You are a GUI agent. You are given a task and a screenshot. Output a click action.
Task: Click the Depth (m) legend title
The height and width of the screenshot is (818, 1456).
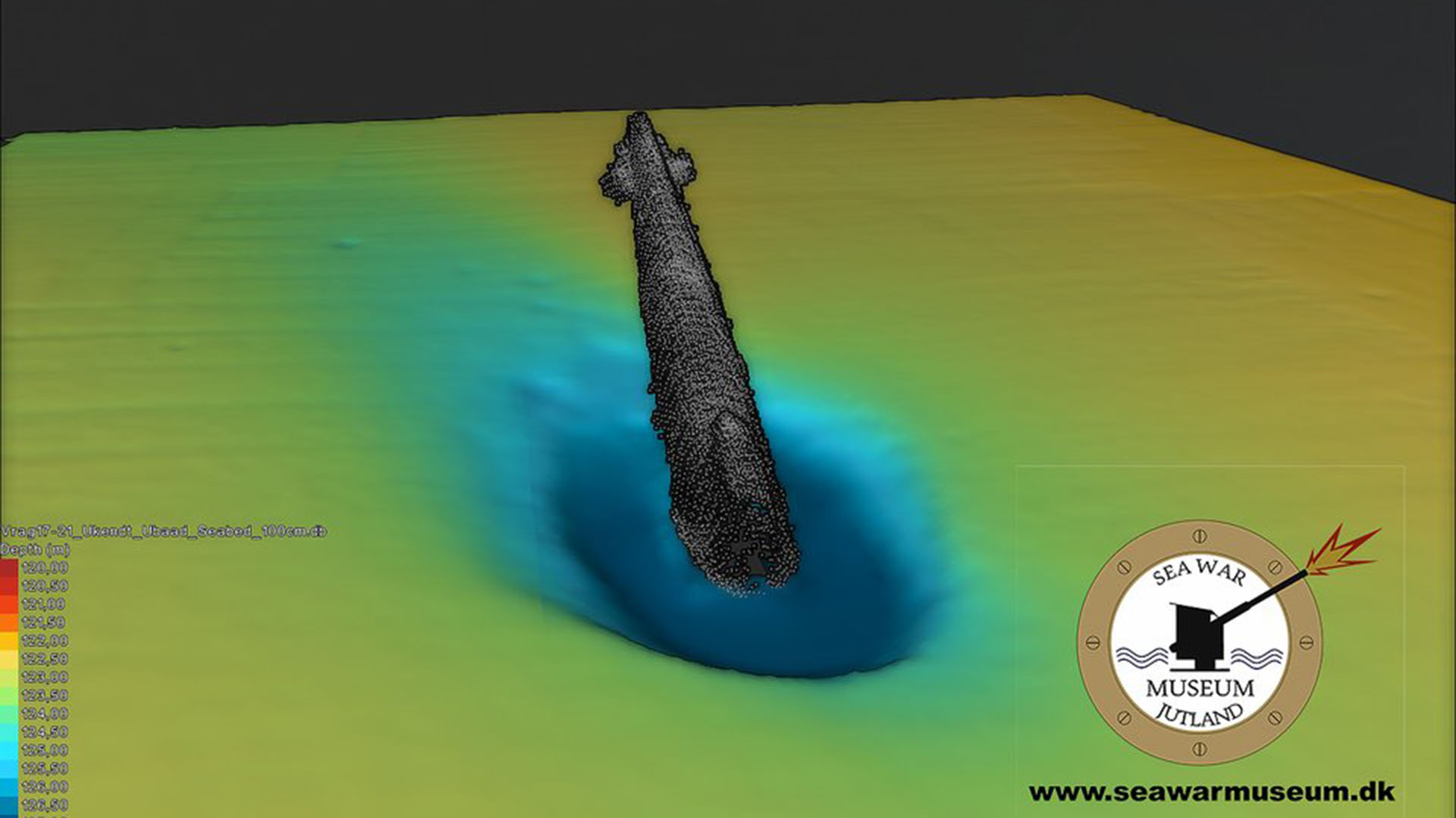pos(35,550)
